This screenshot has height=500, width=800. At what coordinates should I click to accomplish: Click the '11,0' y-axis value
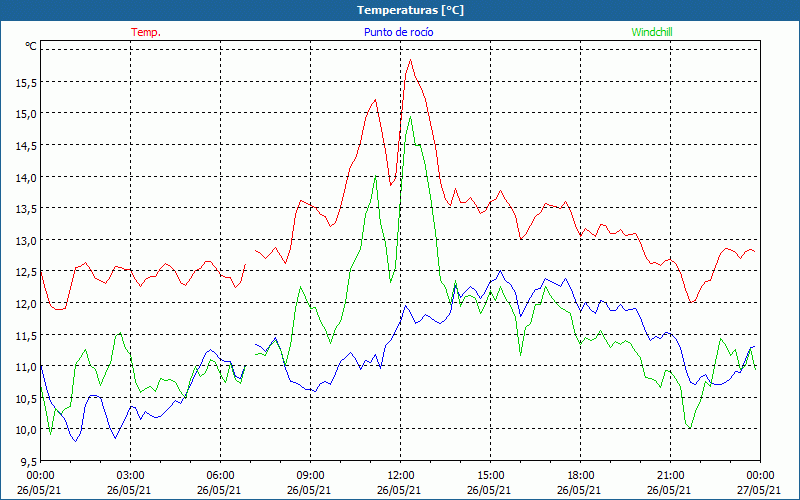26,367
